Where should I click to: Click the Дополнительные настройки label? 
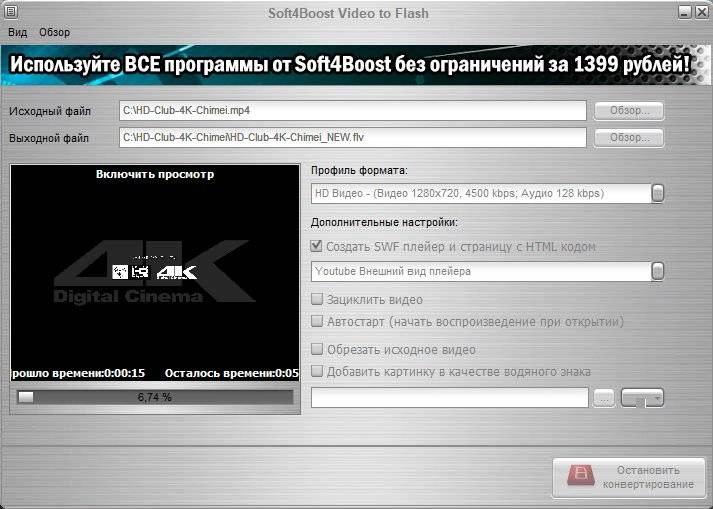pyautogui.click(x=384, y=222)
